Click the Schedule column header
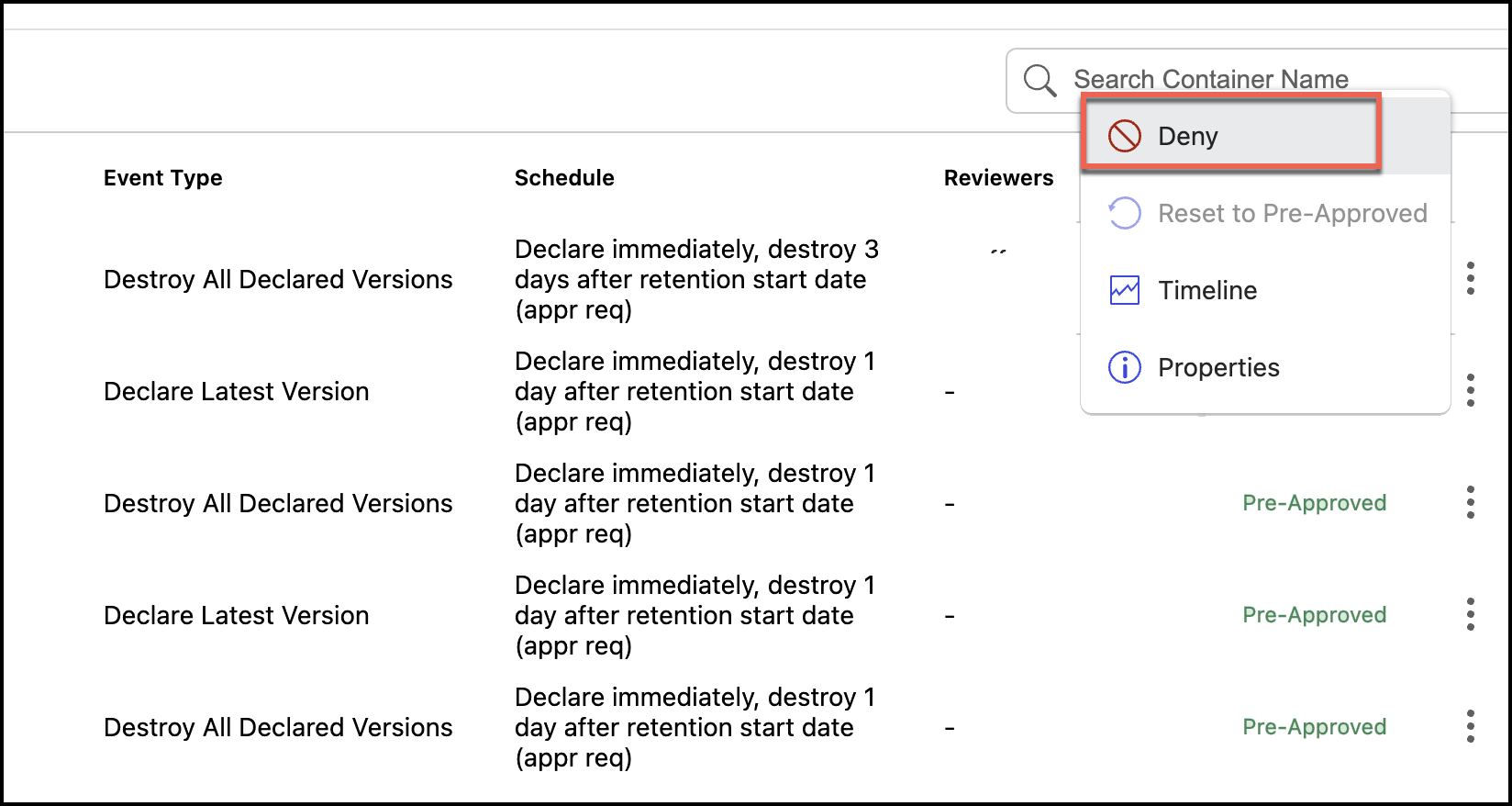 coord(564,178)
